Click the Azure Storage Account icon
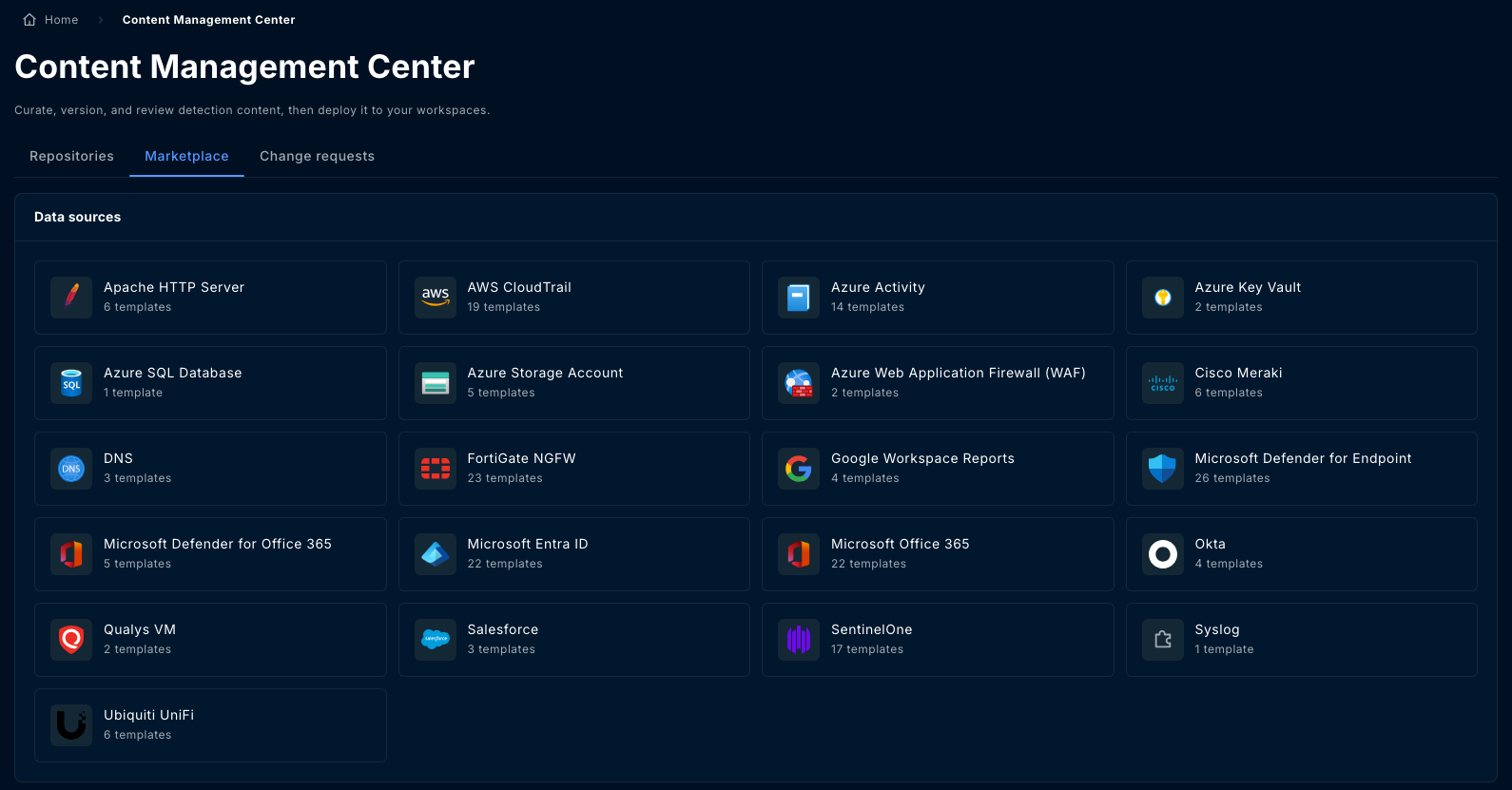The image size is (1512, 790). click(x=436, y=383)
